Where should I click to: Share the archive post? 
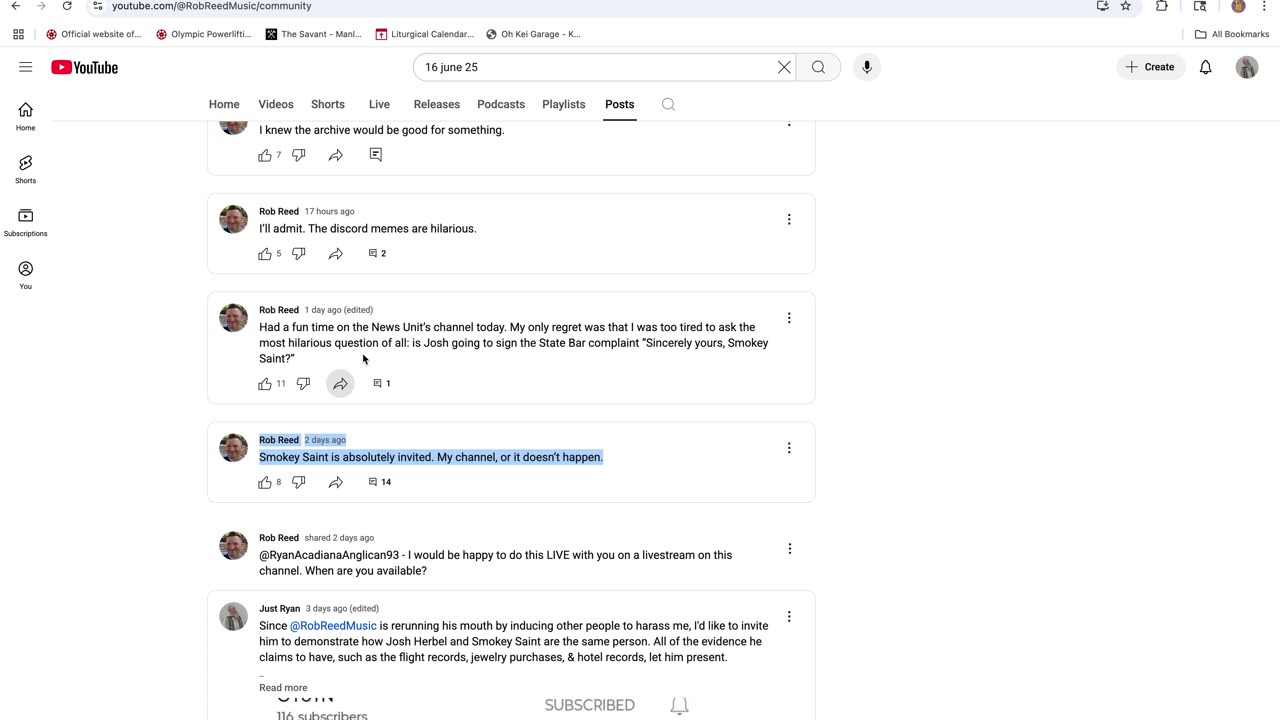[x=336, y=155]
